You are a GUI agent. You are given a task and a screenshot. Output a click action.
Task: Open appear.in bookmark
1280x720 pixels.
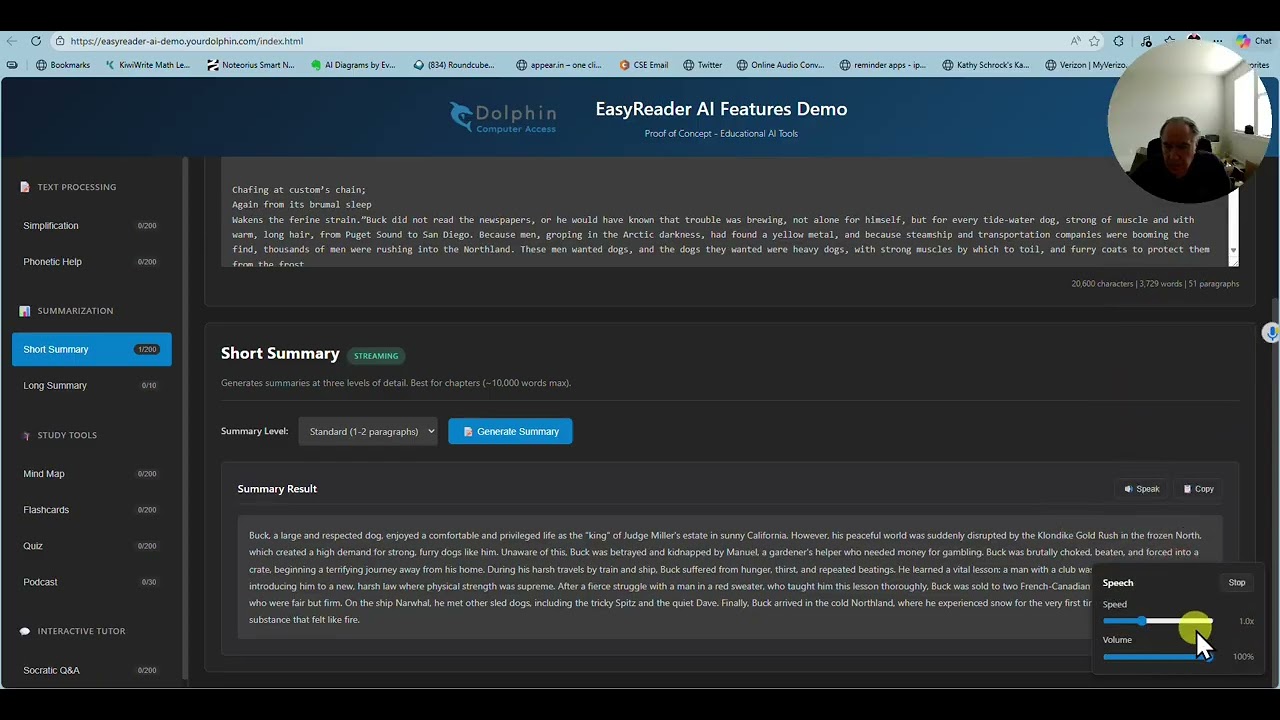(x=559, y=65)
